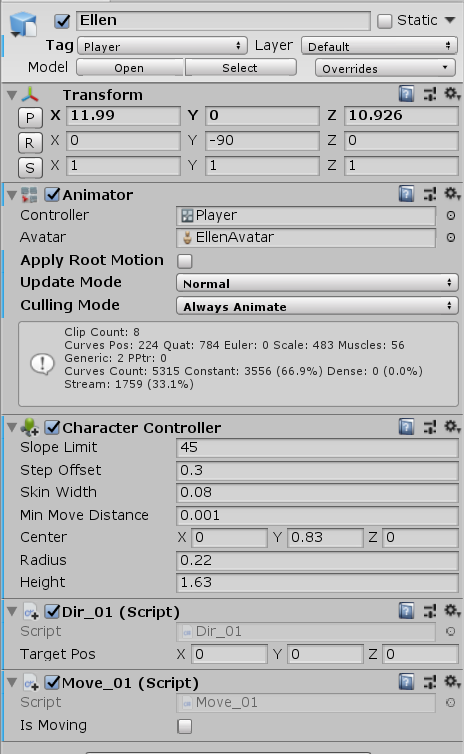Click the GameObject cube icon selector

tap(23, 25)
